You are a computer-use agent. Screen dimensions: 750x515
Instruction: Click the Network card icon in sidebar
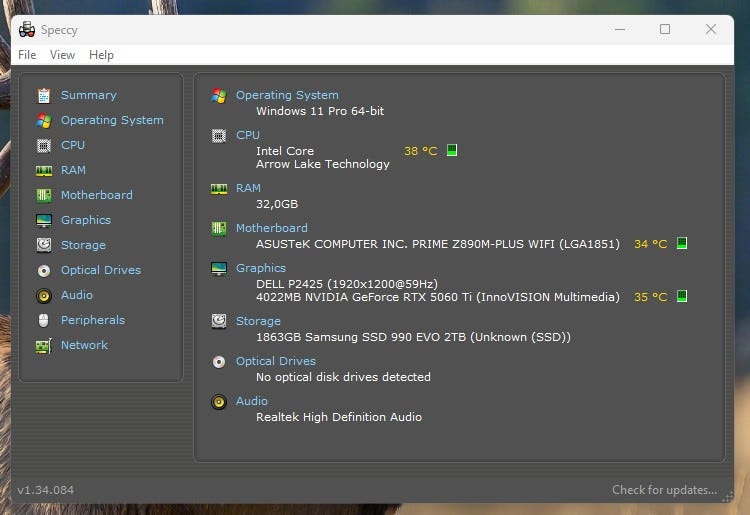tap(44, 346)
